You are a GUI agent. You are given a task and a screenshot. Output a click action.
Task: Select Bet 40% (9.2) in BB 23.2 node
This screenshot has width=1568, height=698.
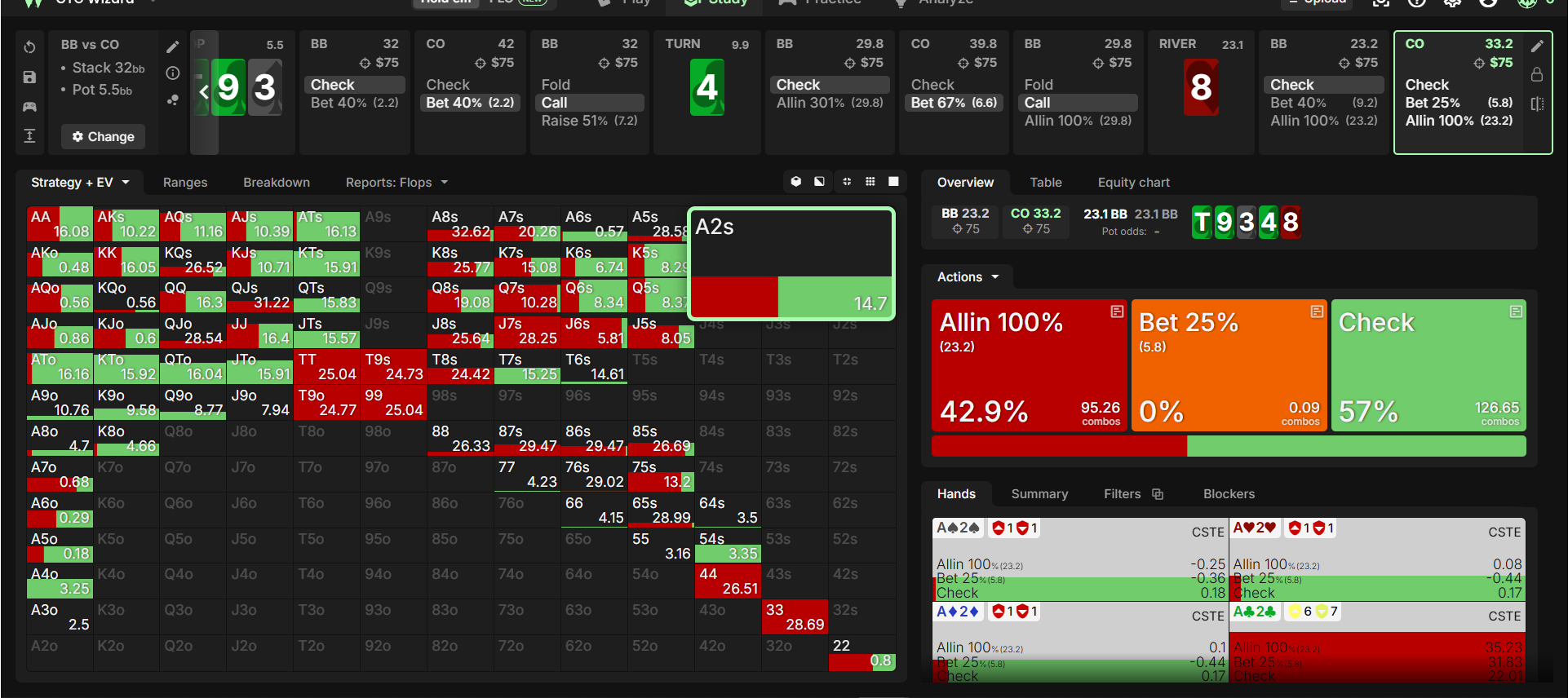pyautogui.click(x=1324, y=103)
